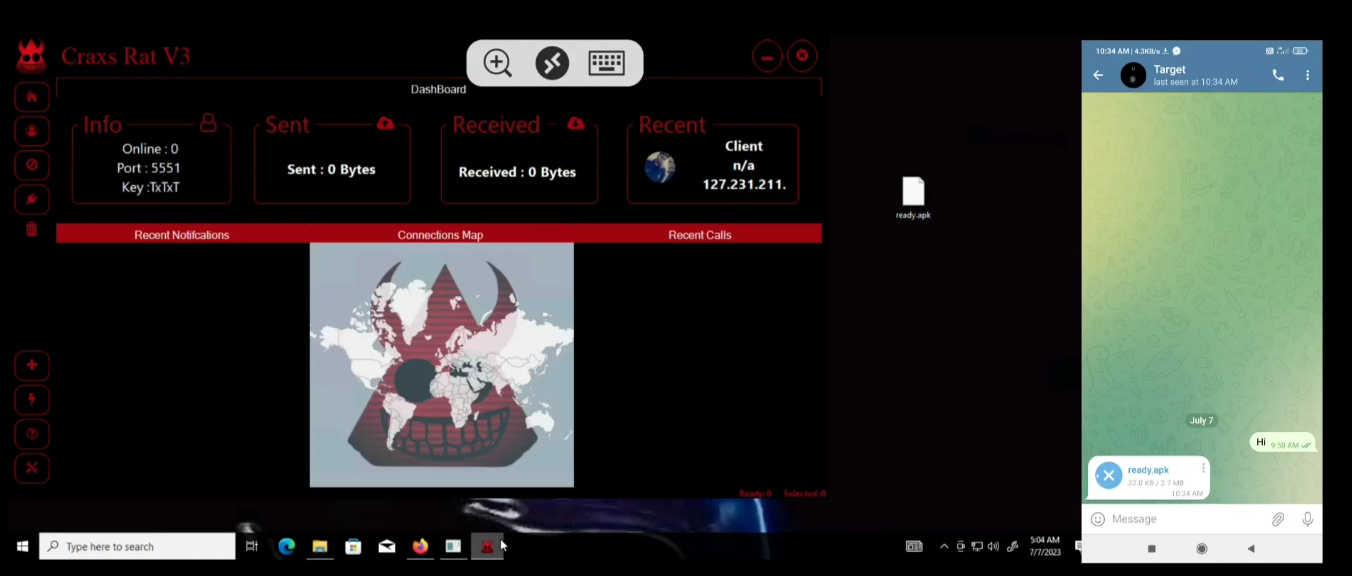Viewport: 1352px width, 576px height.
Task: Open the emoji picker in Telegram
Action: point(1098,519)
